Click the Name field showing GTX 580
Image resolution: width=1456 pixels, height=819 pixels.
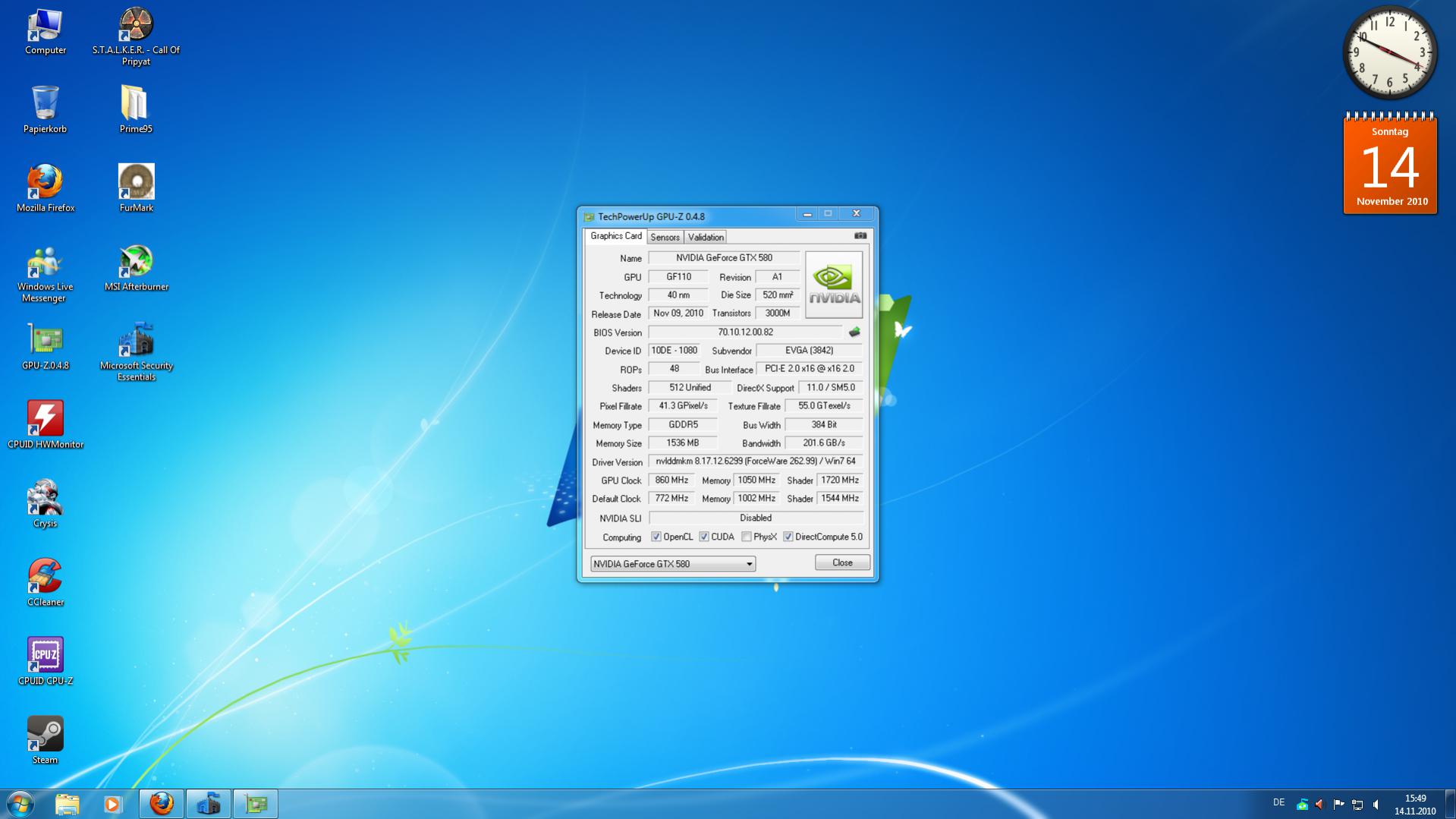[x=724, y=258]
